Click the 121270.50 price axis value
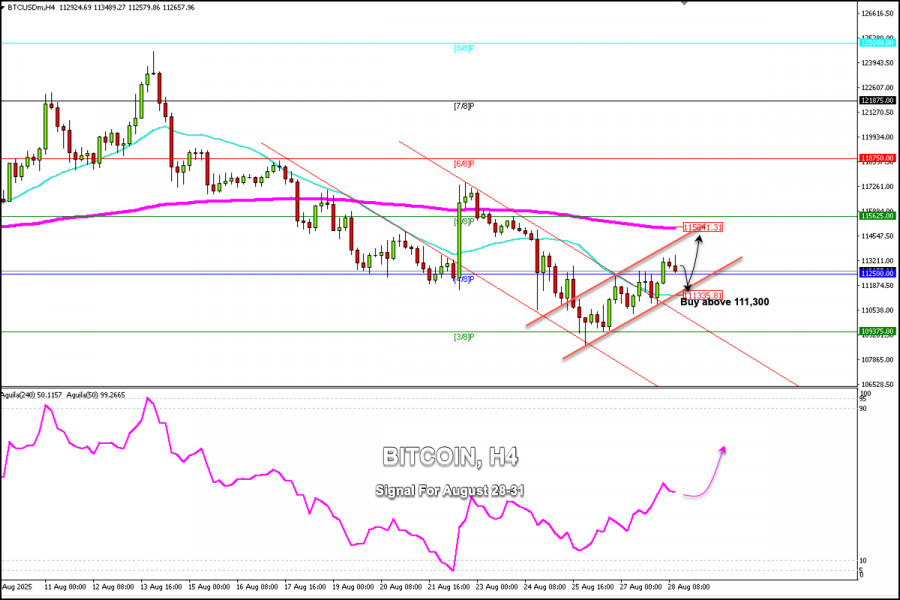 (x=877, y=113)
